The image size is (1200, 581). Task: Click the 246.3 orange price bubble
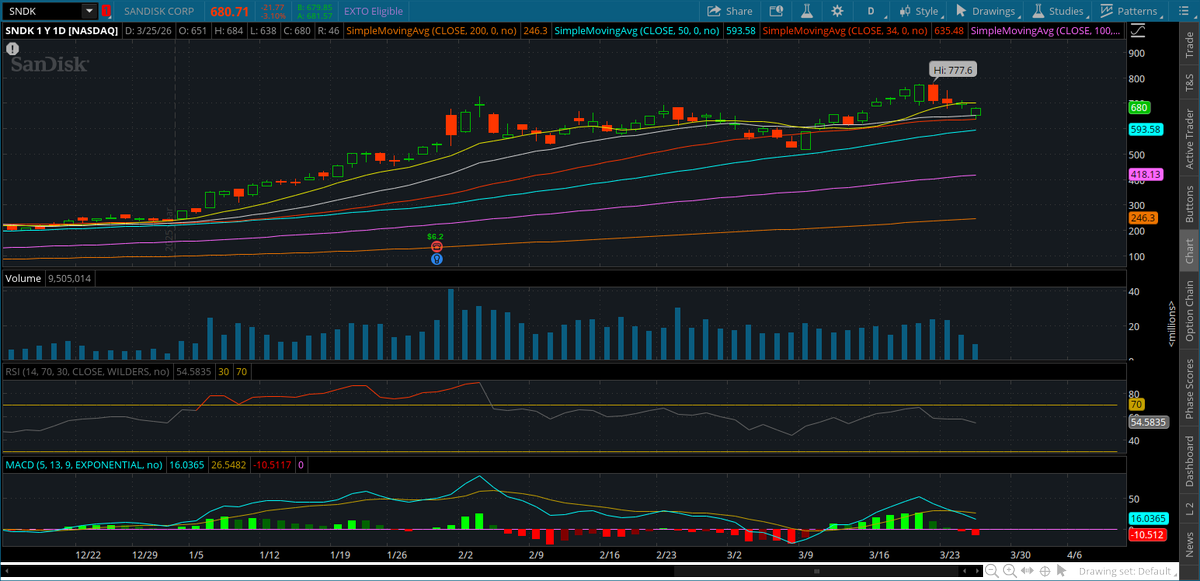pyautogui.click(x=1141, y=217)
